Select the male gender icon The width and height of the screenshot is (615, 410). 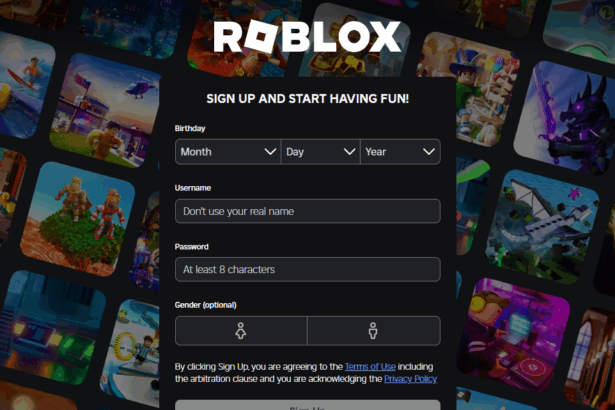pyautogui.click(x=373, y=331)
